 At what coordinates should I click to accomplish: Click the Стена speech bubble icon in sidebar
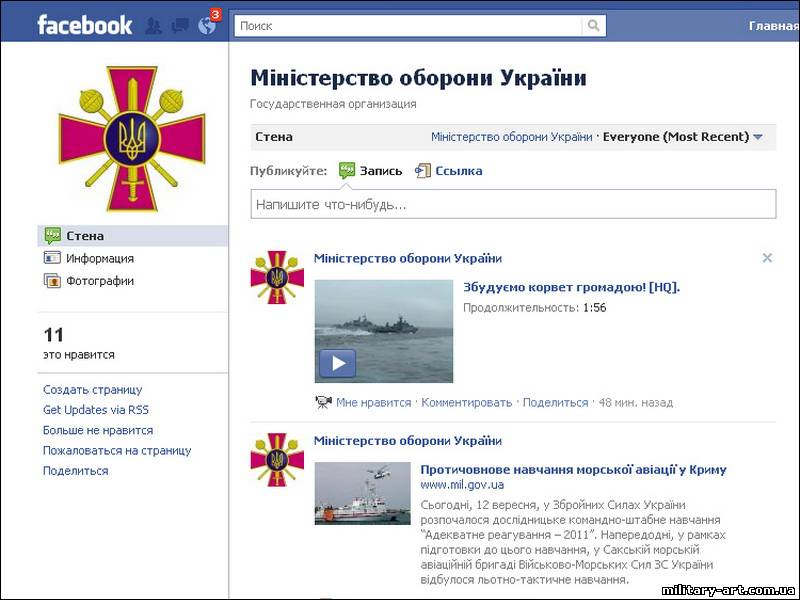pyautogui.click(x=52, y=236)
